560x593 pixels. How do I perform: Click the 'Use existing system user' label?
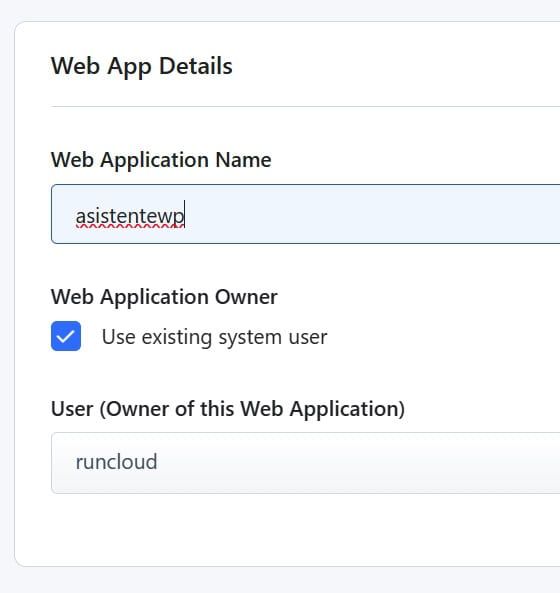214,337
